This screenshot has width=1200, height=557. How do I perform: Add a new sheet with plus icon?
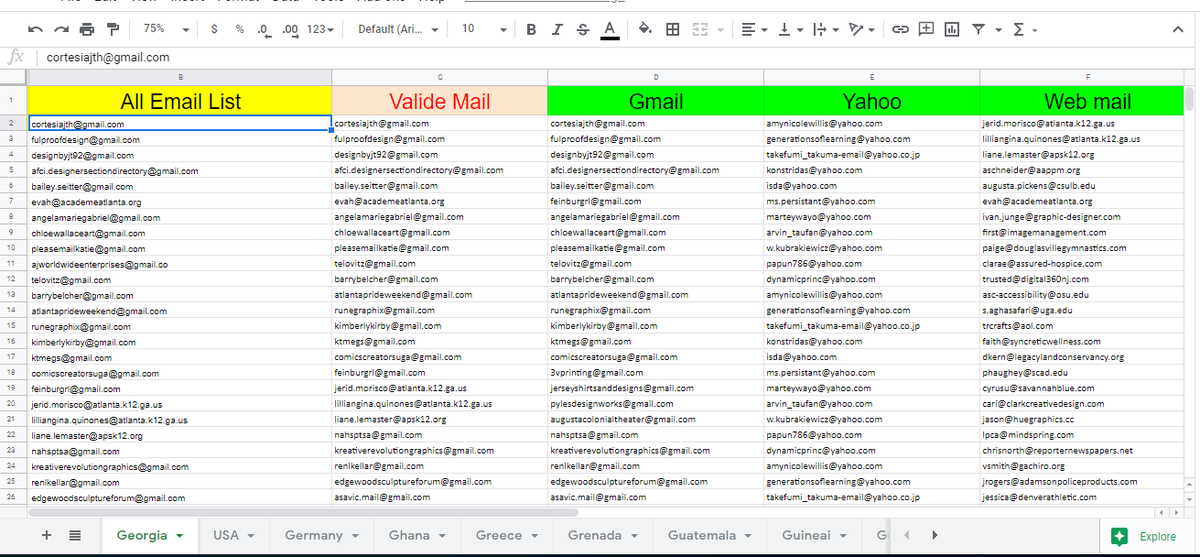click(x=47, y=535)
